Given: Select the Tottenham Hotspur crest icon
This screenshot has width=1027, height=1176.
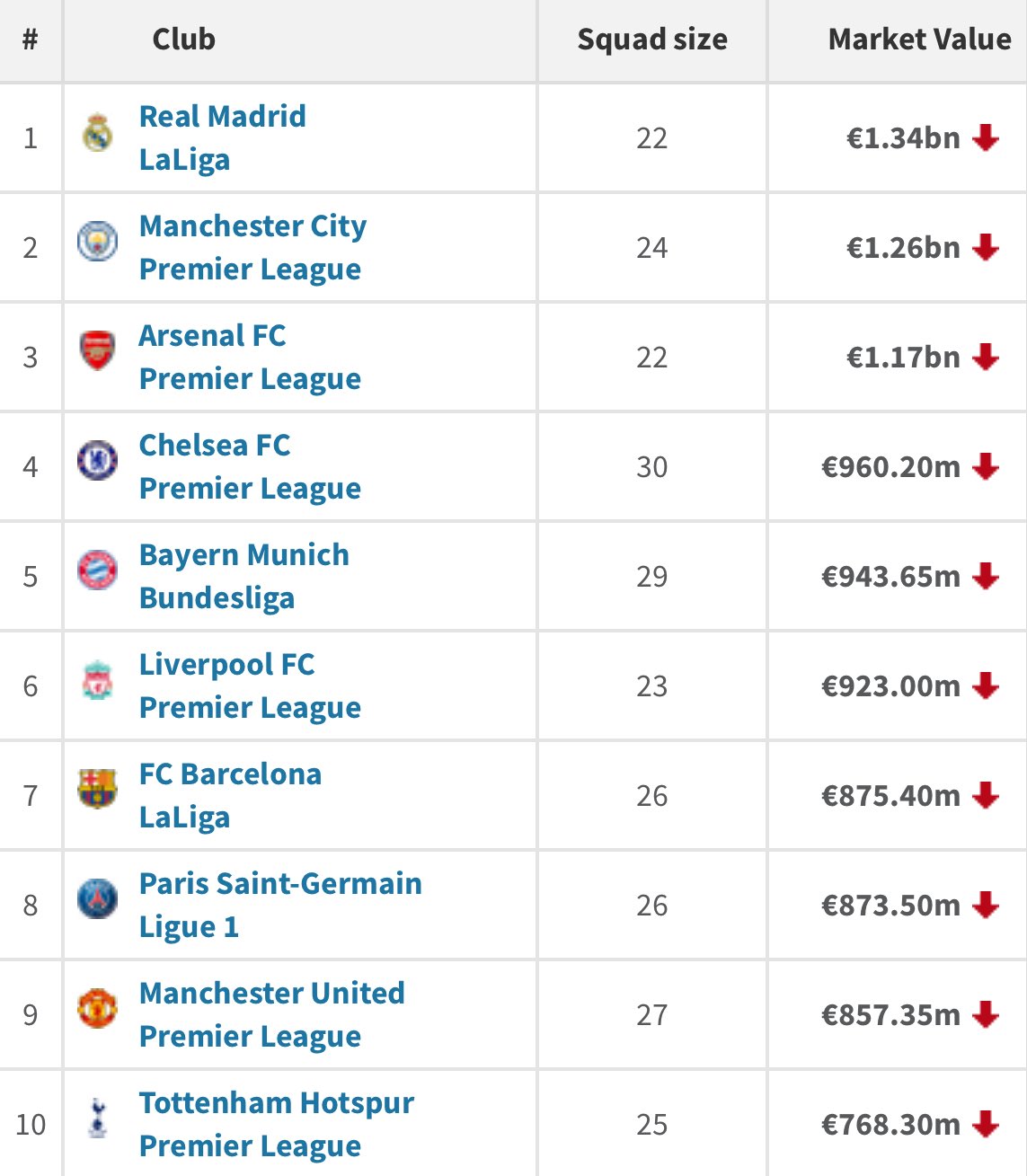Looking at the screenshot, I should (98, 1118).
